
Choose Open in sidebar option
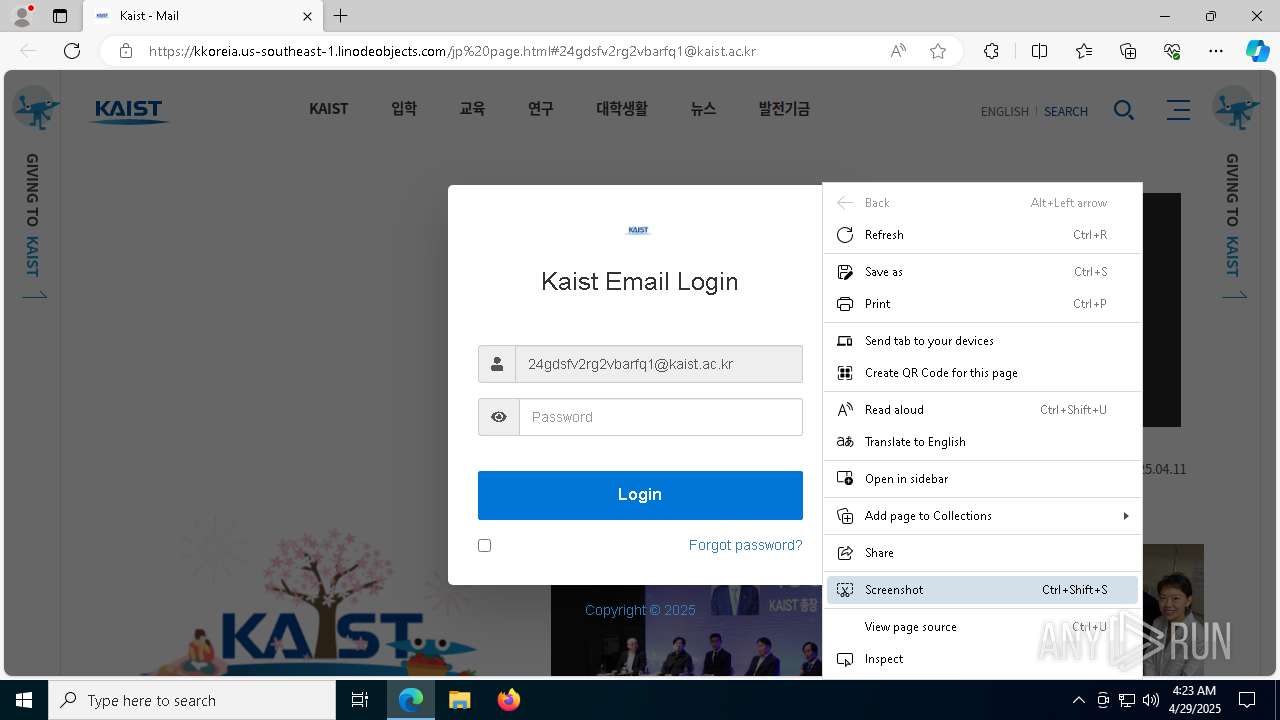pos(982,479)
